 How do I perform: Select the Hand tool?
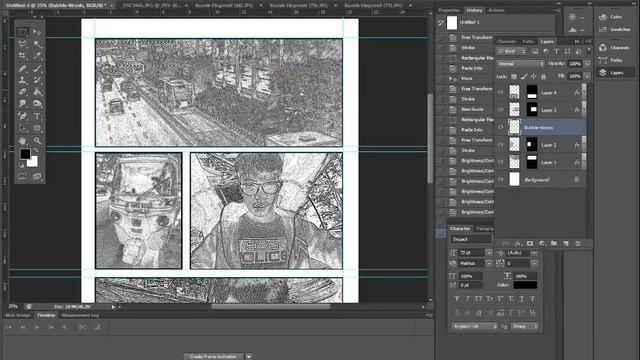coord(22,141)
